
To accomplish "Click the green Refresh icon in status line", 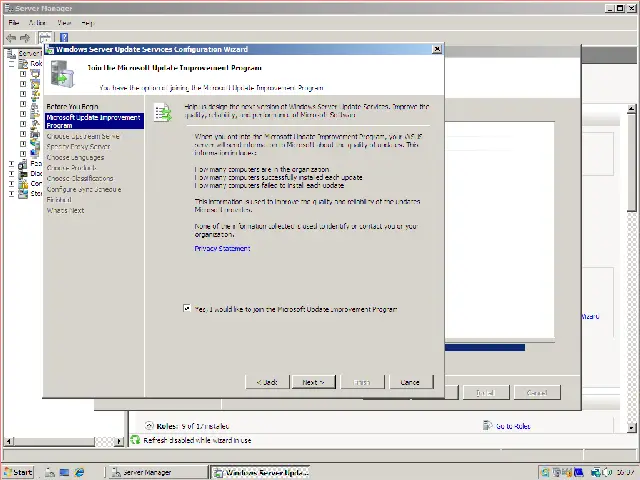I will [x=135, y=440].
